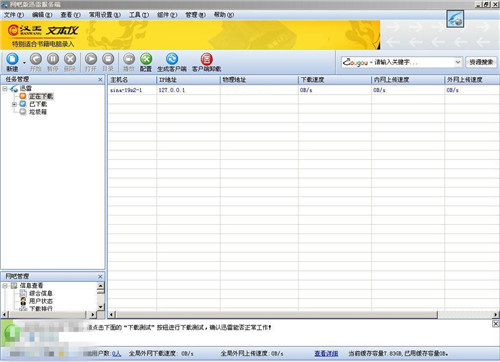Expand the 已下载 tree node
The image size is (500, 362).
pyautogui.click(x=14, y=104)
